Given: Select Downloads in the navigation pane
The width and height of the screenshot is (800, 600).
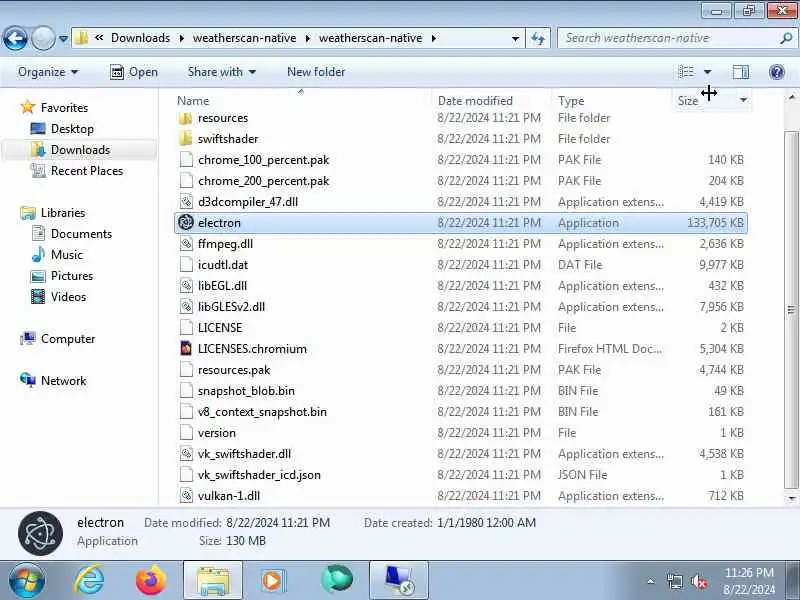Looking at the screenshot, I should [80, 149].
